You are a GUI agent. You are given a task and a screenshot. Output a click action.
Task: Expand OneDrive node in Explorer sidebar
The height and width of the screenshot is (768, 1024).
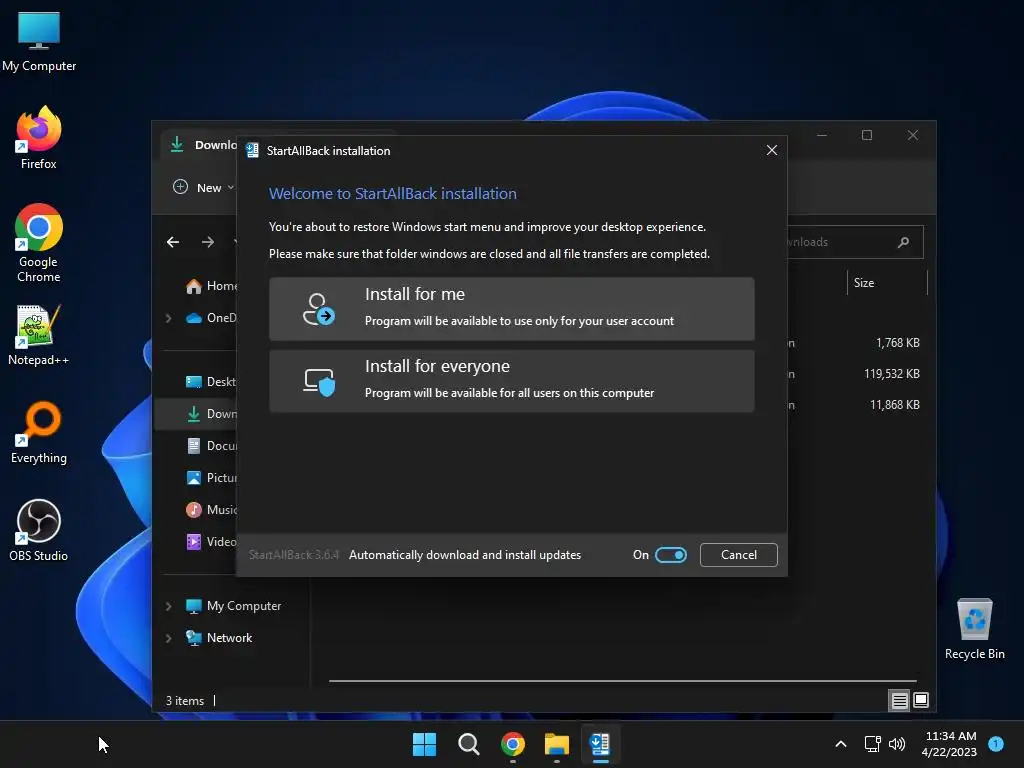[x=168, y=318]
